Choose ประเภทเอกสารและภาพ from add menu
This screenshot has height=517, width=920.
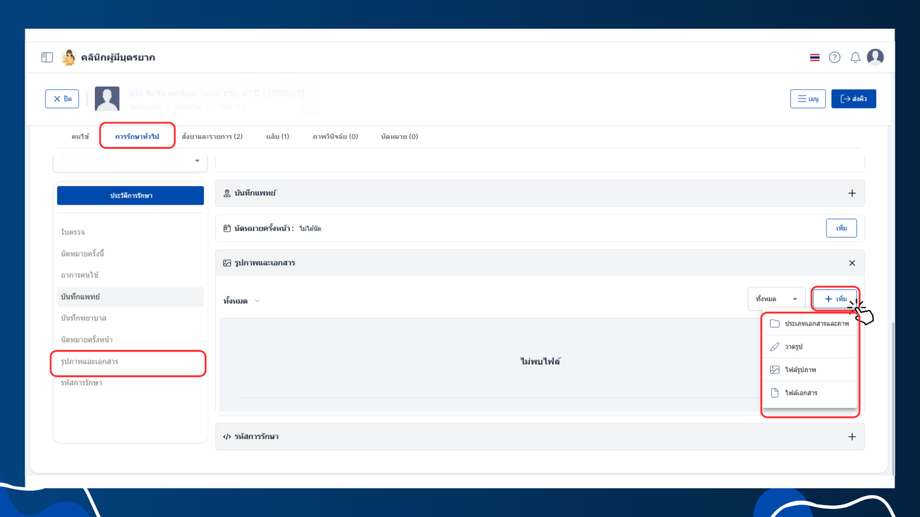tap(810, 323)
